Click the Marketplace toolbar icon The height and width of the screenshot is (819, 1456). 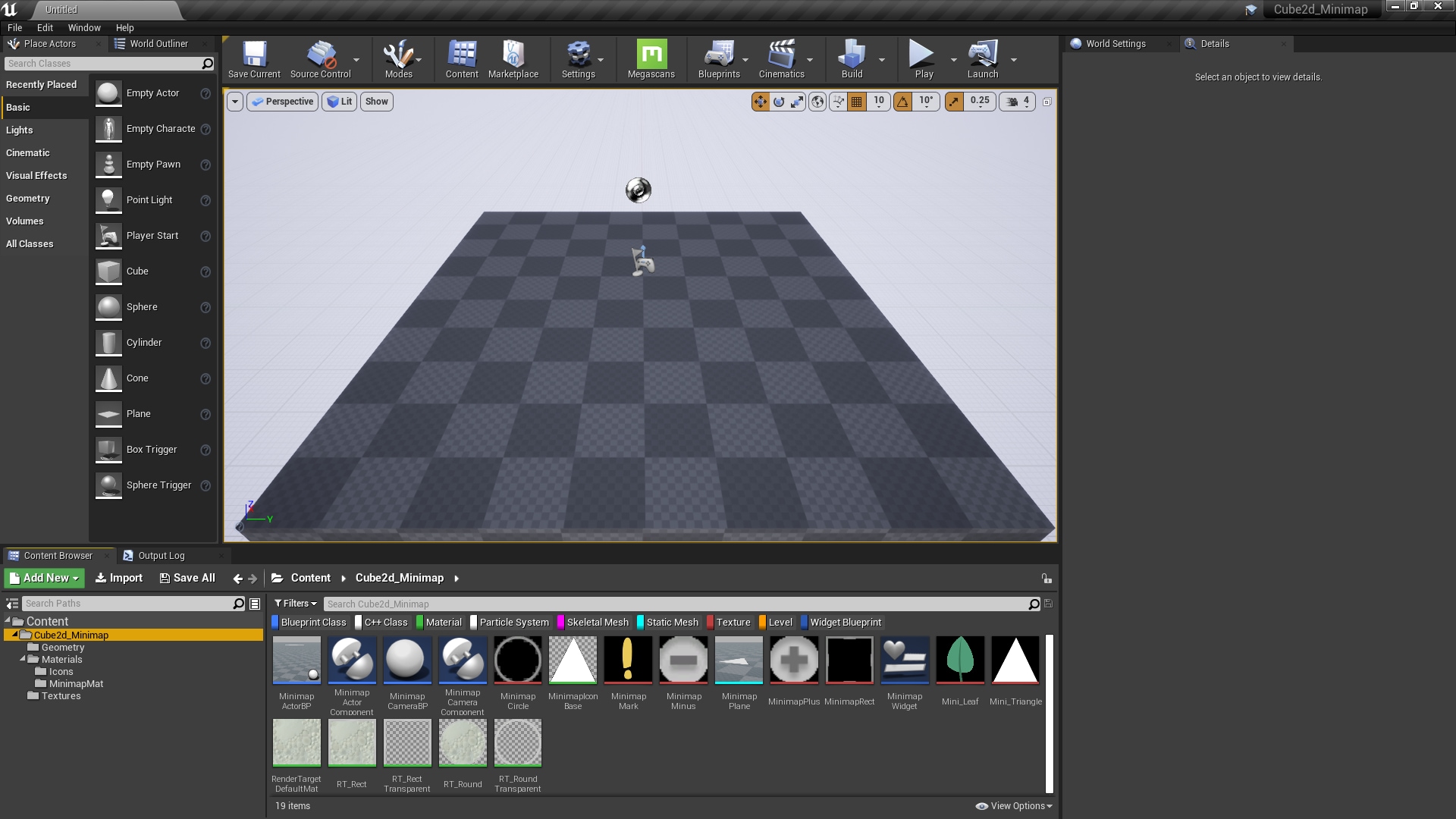[x=514, y=59]
